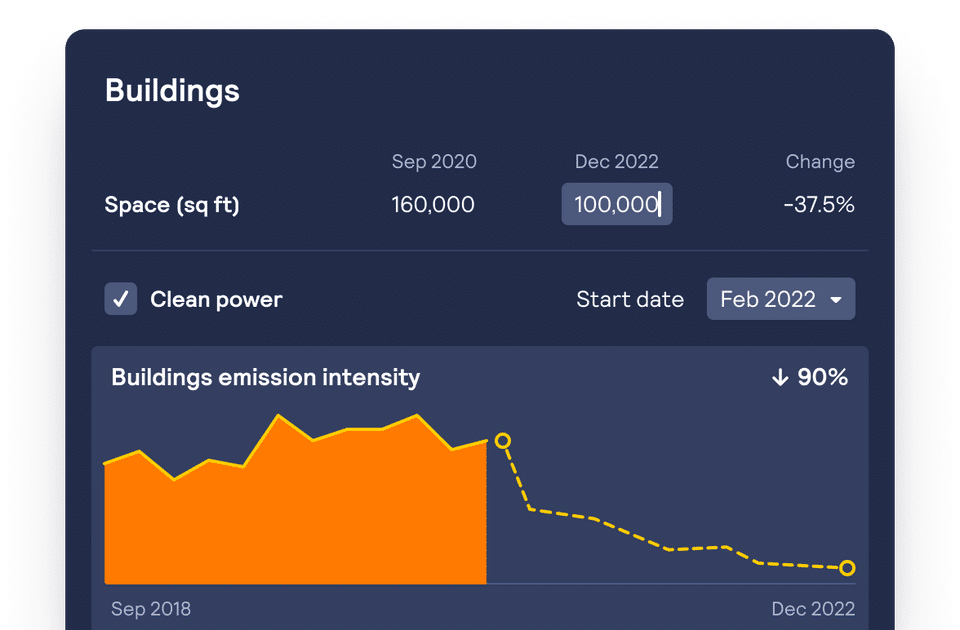Viewport: 960px width, 630px height.
Task: Click the Clean power label
Action: coord(216,299)
